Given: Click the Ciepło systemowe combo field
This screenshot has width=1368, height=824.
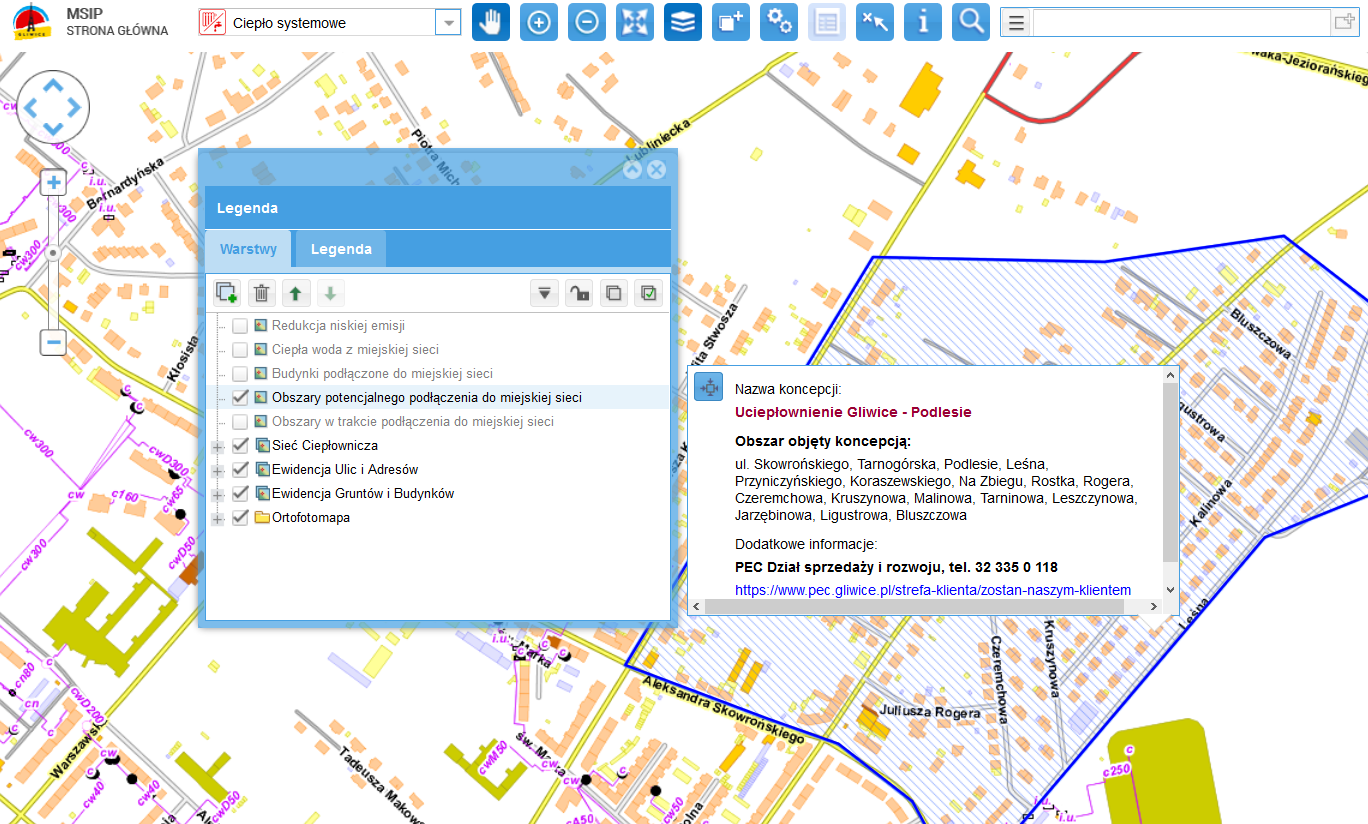Looking at the screenshot, I should point(331,22).
